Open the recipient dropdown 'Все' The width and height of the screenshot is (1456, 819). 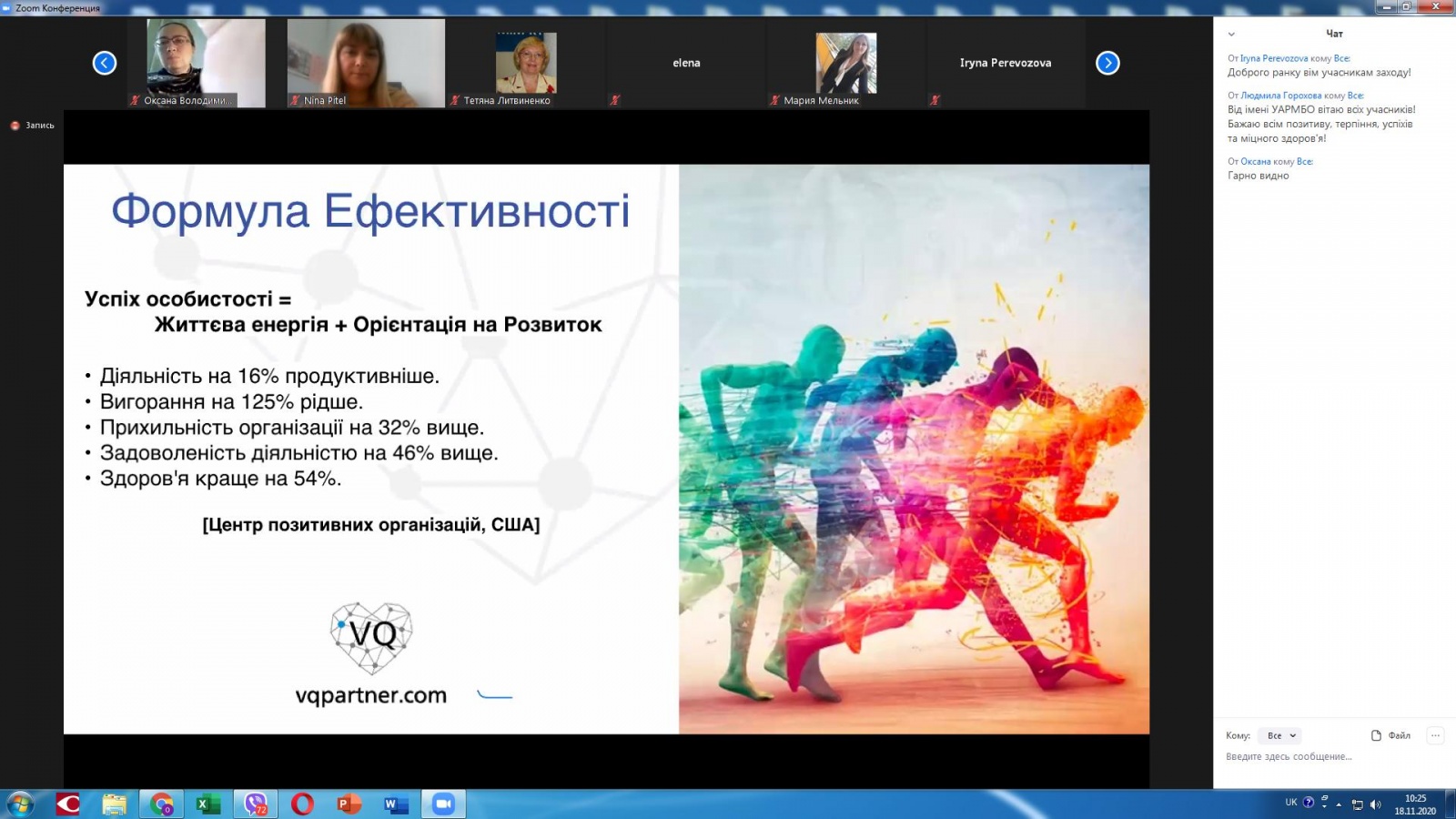pyautogui.click(x=1280, y=735)
